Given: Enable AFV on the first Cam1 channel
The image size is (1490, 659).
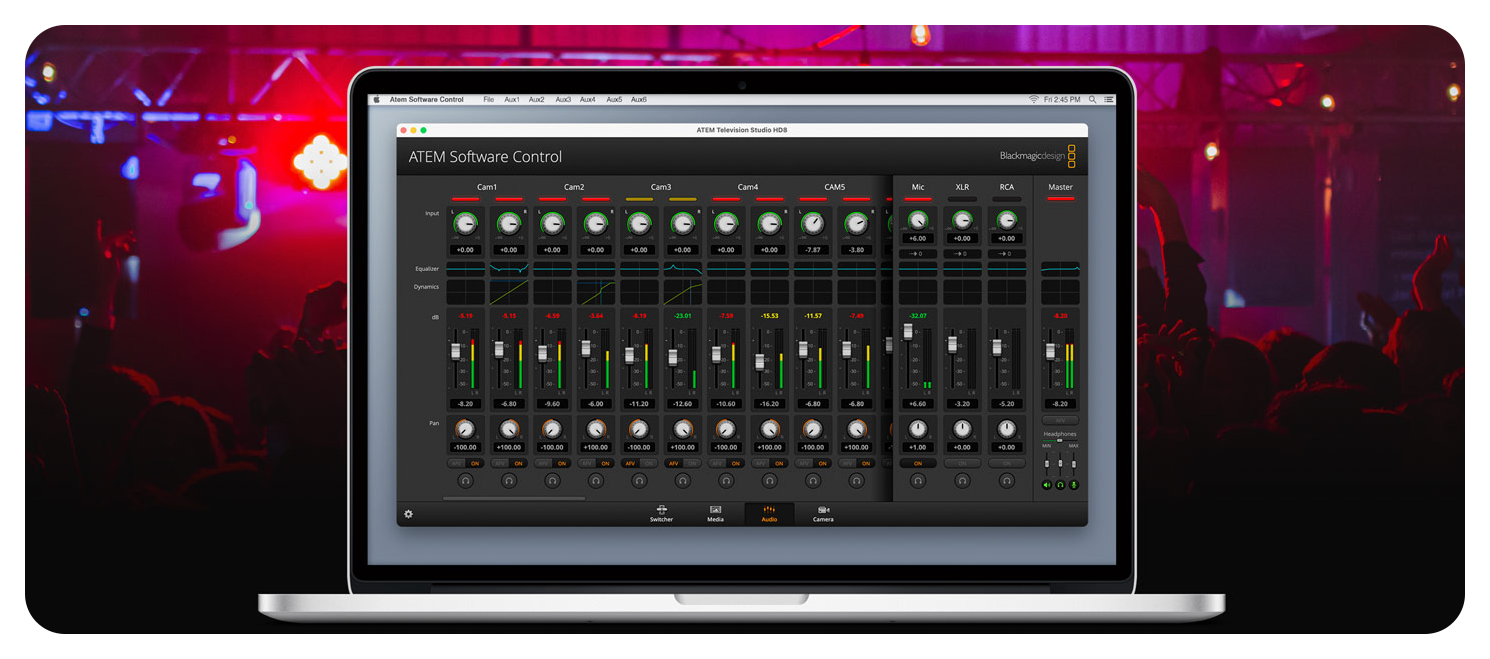Looking at the screenshot, I should [455, 463].
